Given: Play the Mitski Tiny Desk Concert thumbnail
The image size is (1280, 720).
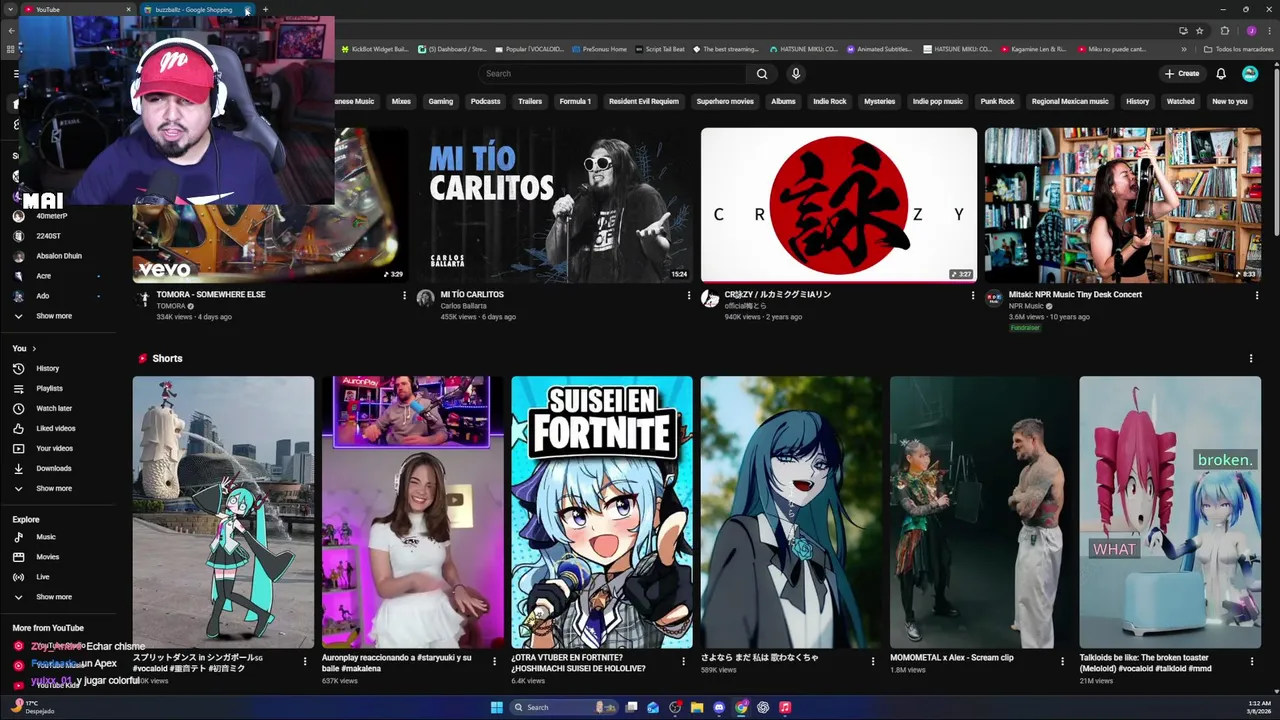Looking at the screenshot, I should [1123, 205].
